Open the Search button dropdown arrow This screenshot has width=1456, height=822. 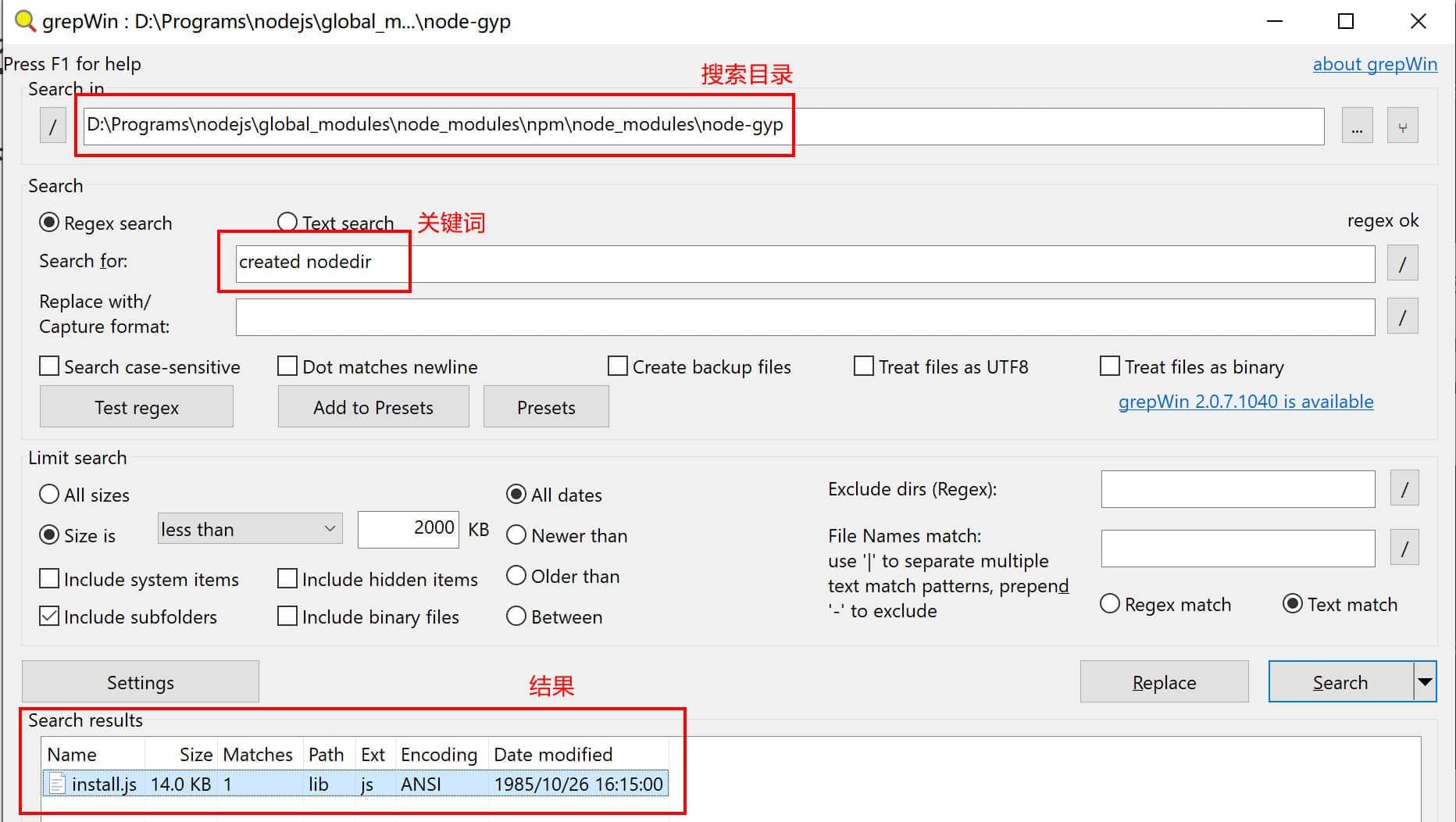pyautogui.click(x=1426, y=682)
